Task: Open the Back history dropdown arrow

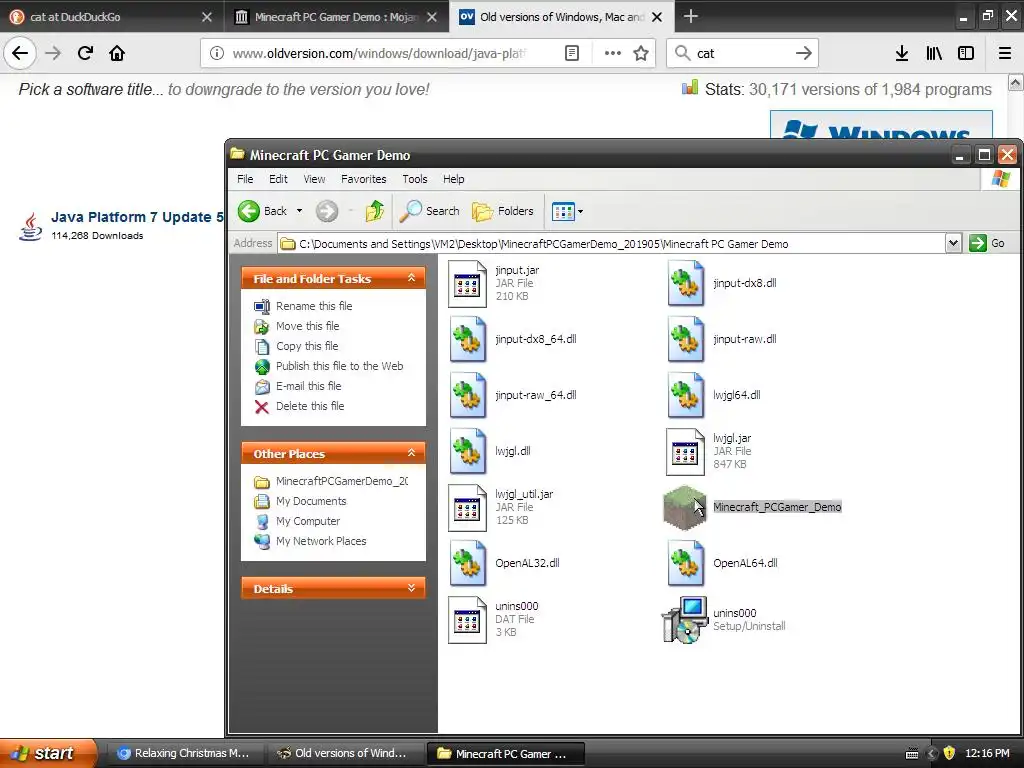Action: (x=300, y=211)
